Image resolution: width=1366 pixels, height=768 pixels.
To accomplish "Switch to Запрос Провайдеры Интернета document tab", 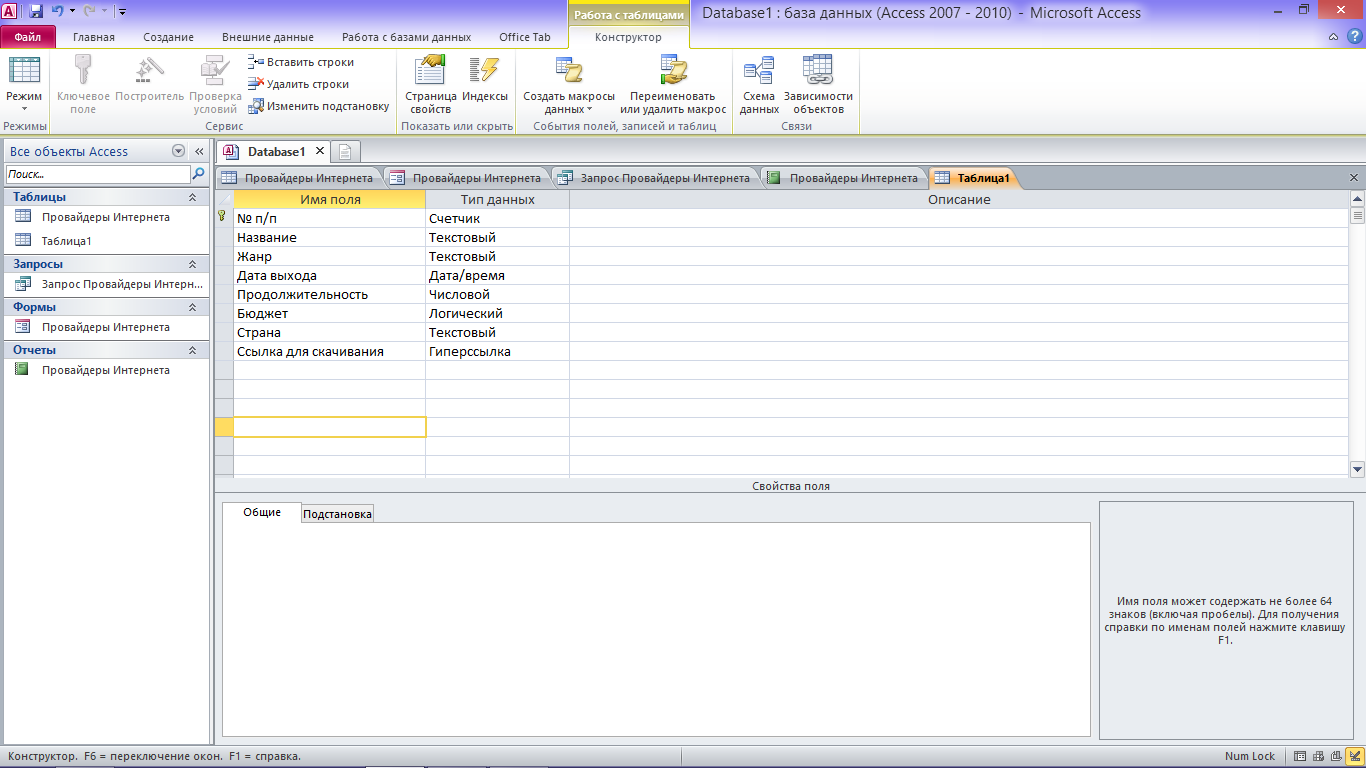I will pos(656,178).
